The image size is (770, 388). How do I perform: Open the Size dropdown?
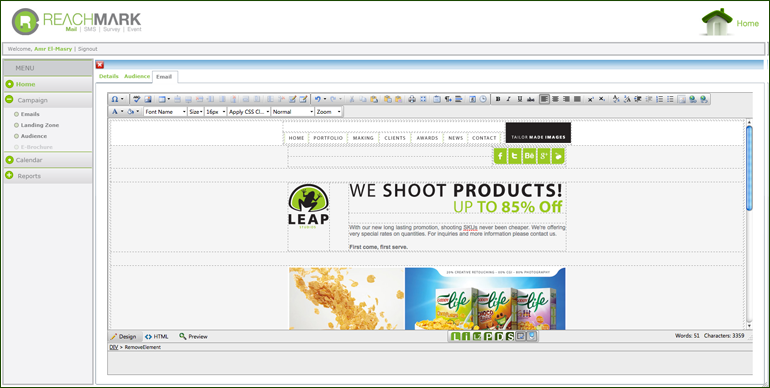(x=196, y=111)
